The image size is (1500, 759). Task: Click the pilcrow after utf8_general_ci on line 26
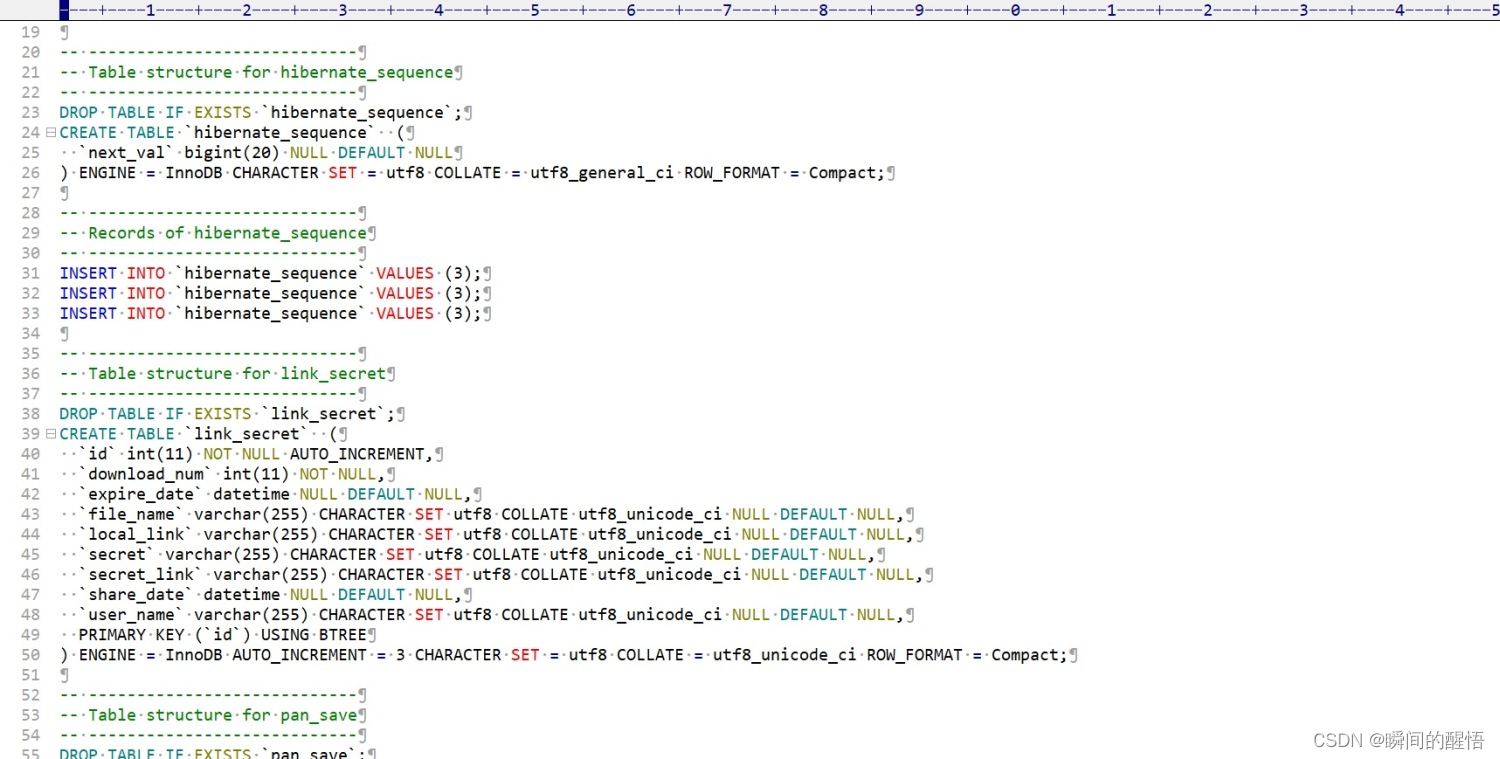[x=890, y=172]
